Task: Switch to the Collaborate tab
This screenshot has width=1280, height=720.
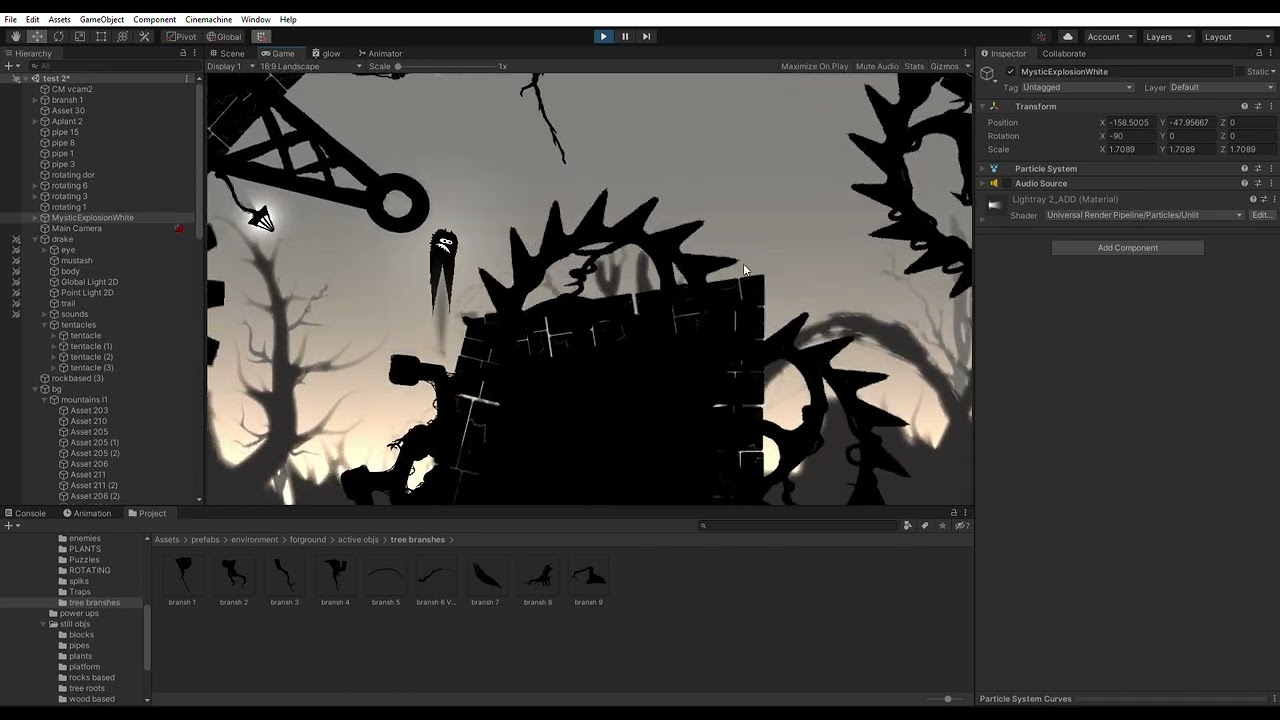Action: coord(1064,53)
